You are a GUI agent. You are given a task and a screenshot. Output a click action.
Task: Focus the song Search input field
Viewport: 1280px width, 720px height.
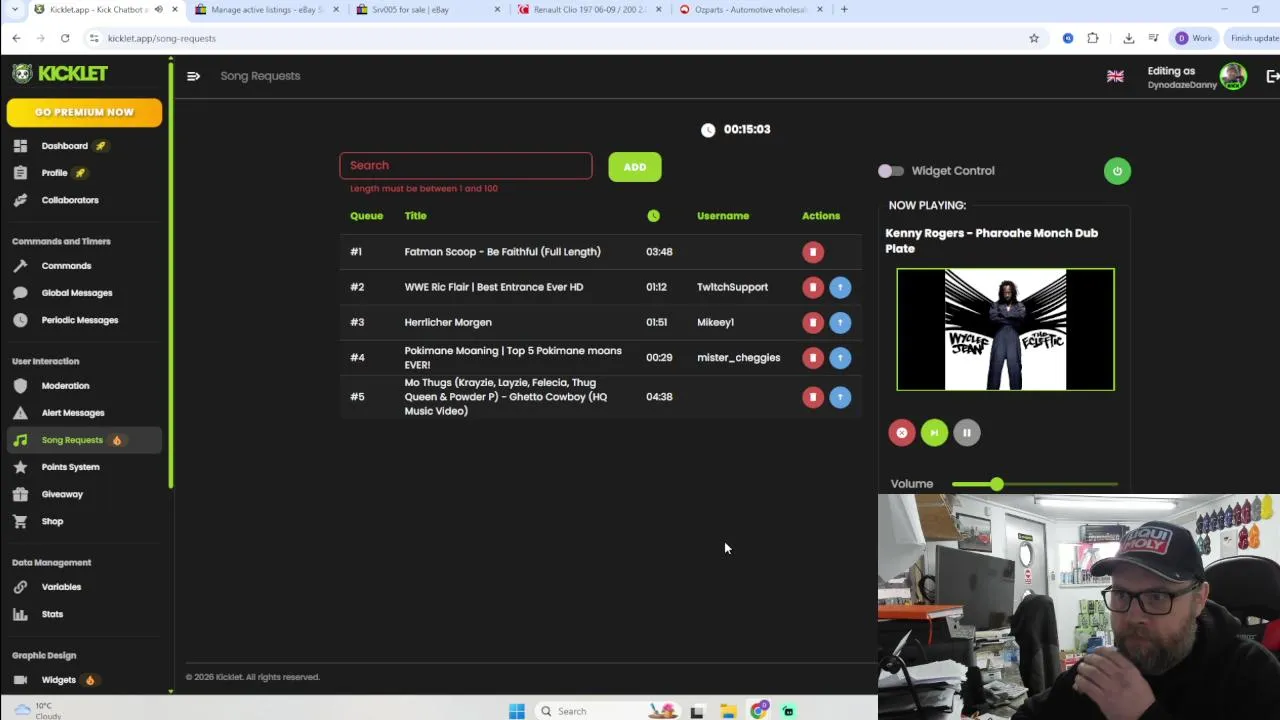click(x=466, y=166)
